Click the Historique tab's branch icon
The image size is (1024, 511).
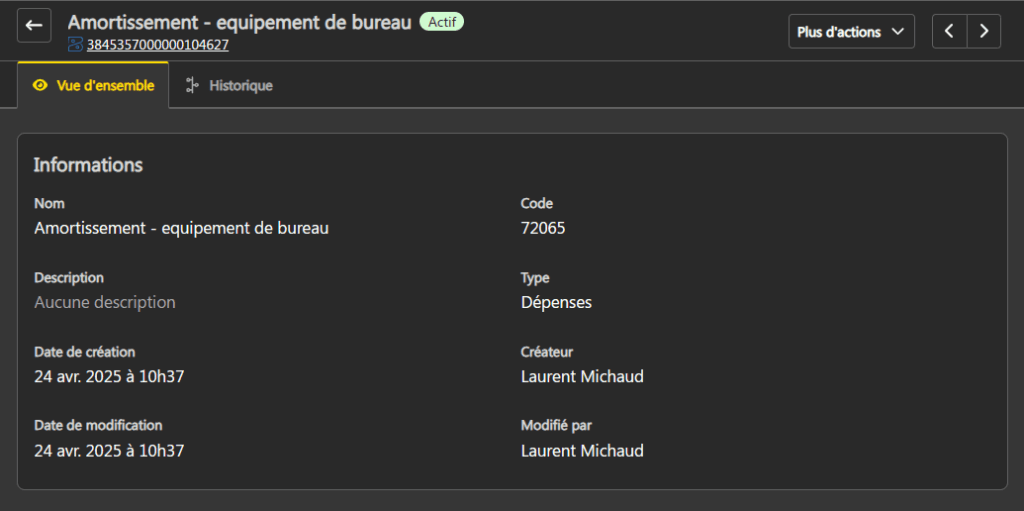pyautogui.click(x=192, y=86)
